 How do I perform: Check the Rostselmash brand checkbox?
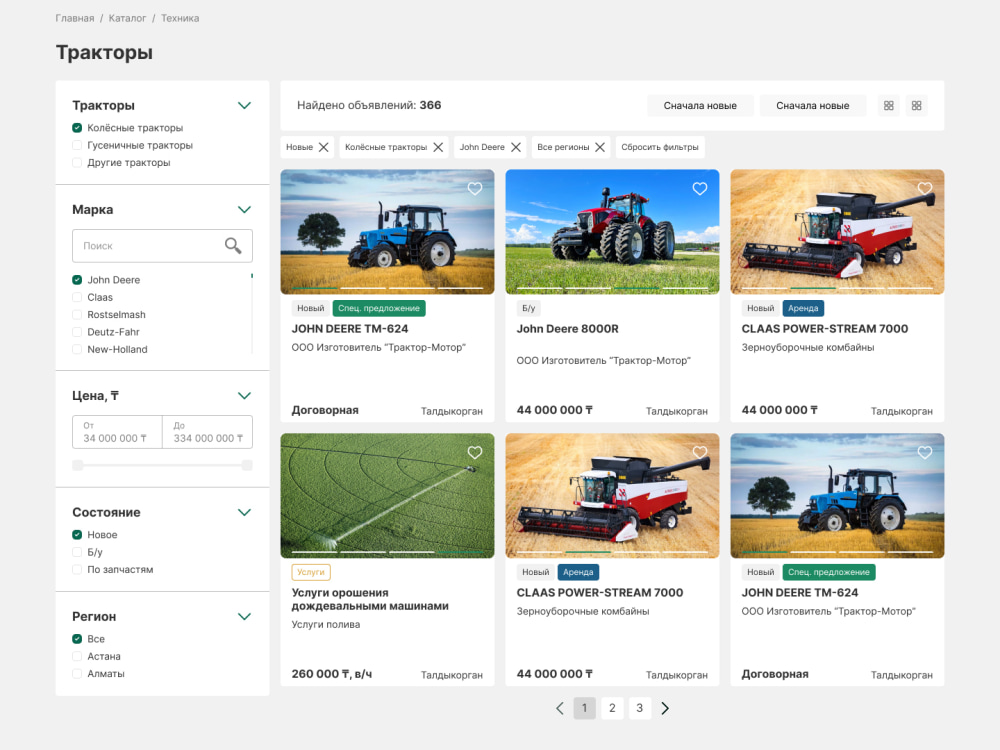click(77, 314)
